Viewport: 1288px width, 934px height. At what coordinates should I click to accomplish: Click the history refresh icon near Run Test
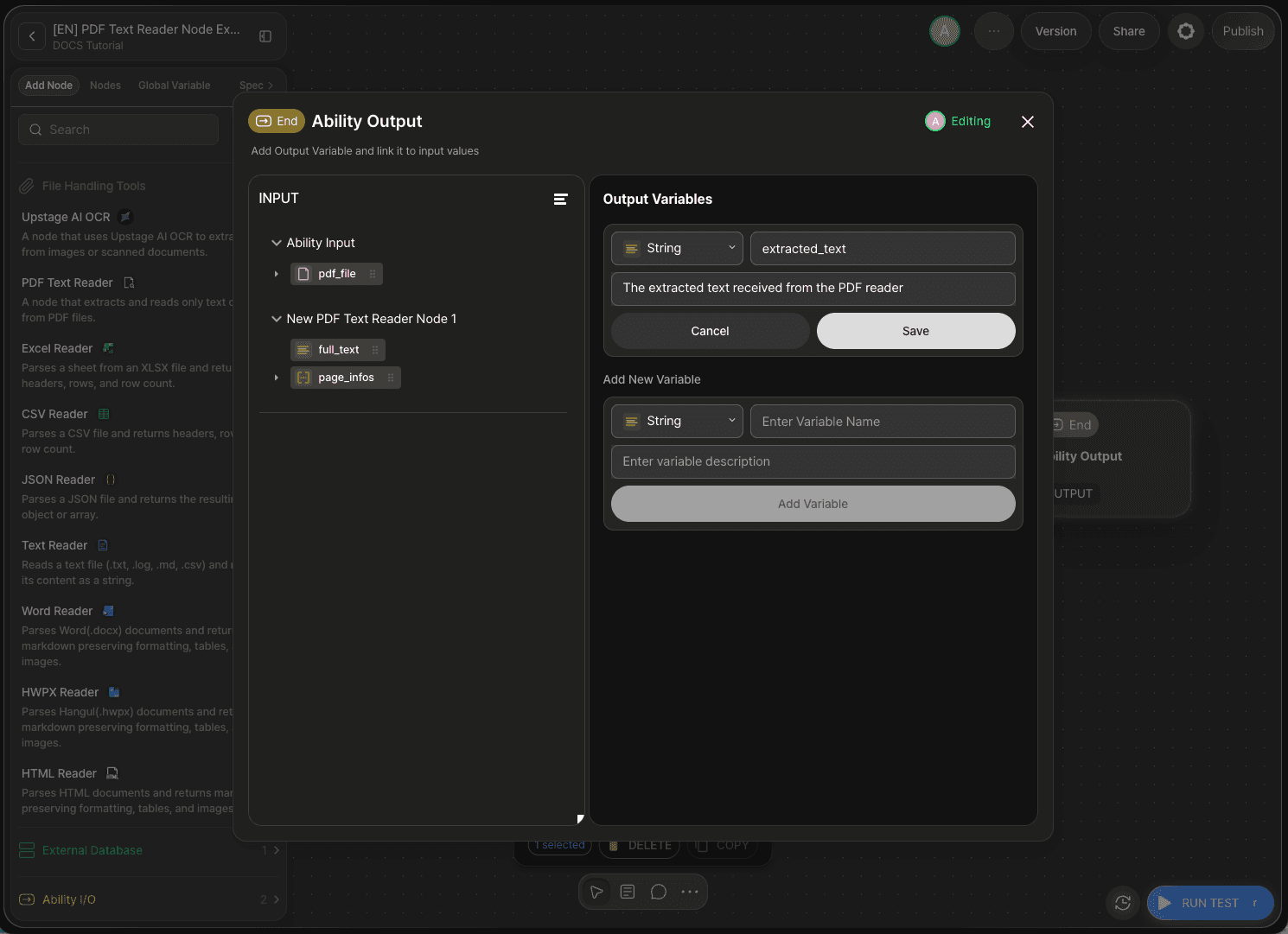1123,903
